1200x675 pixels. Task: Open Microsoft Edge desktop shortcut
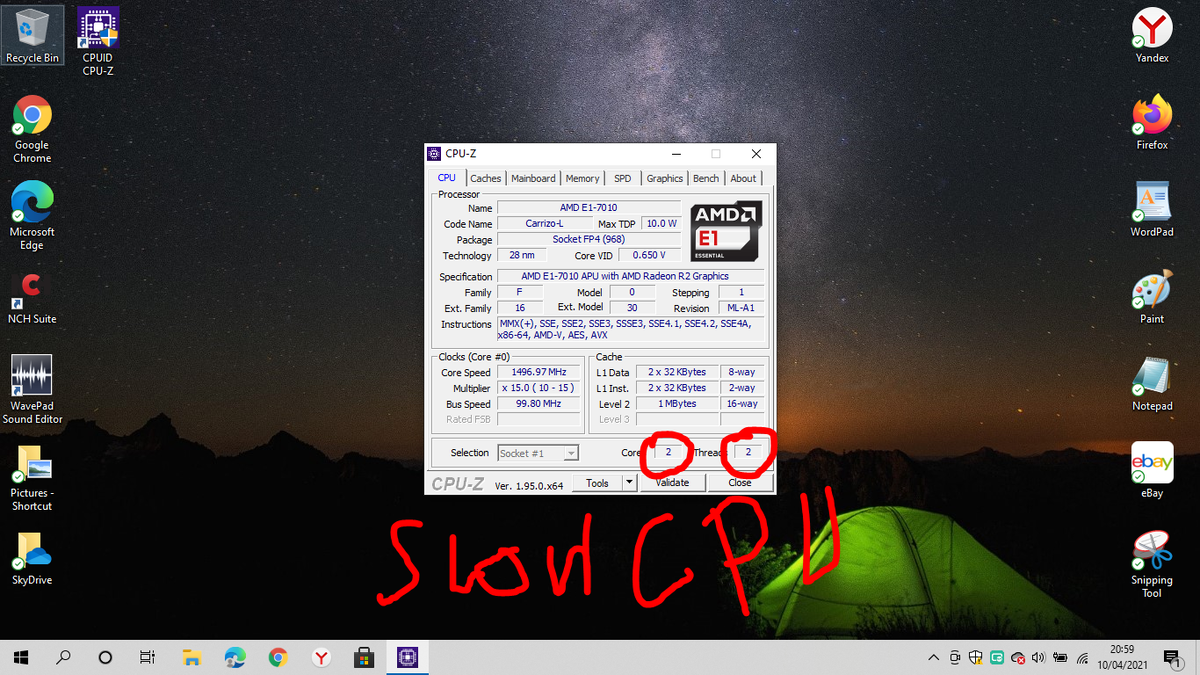pyautogui.click(x=32, y=216)
